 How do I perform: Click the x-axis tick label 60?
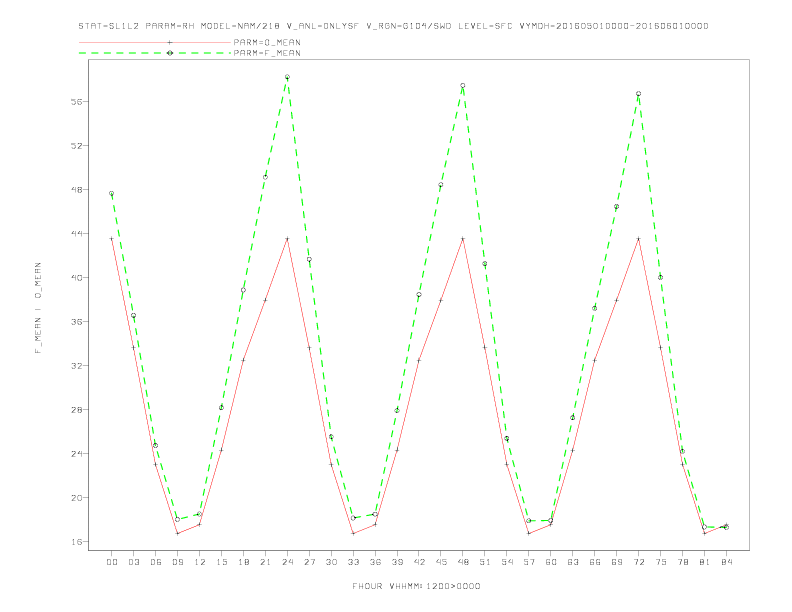pos(551,562)
